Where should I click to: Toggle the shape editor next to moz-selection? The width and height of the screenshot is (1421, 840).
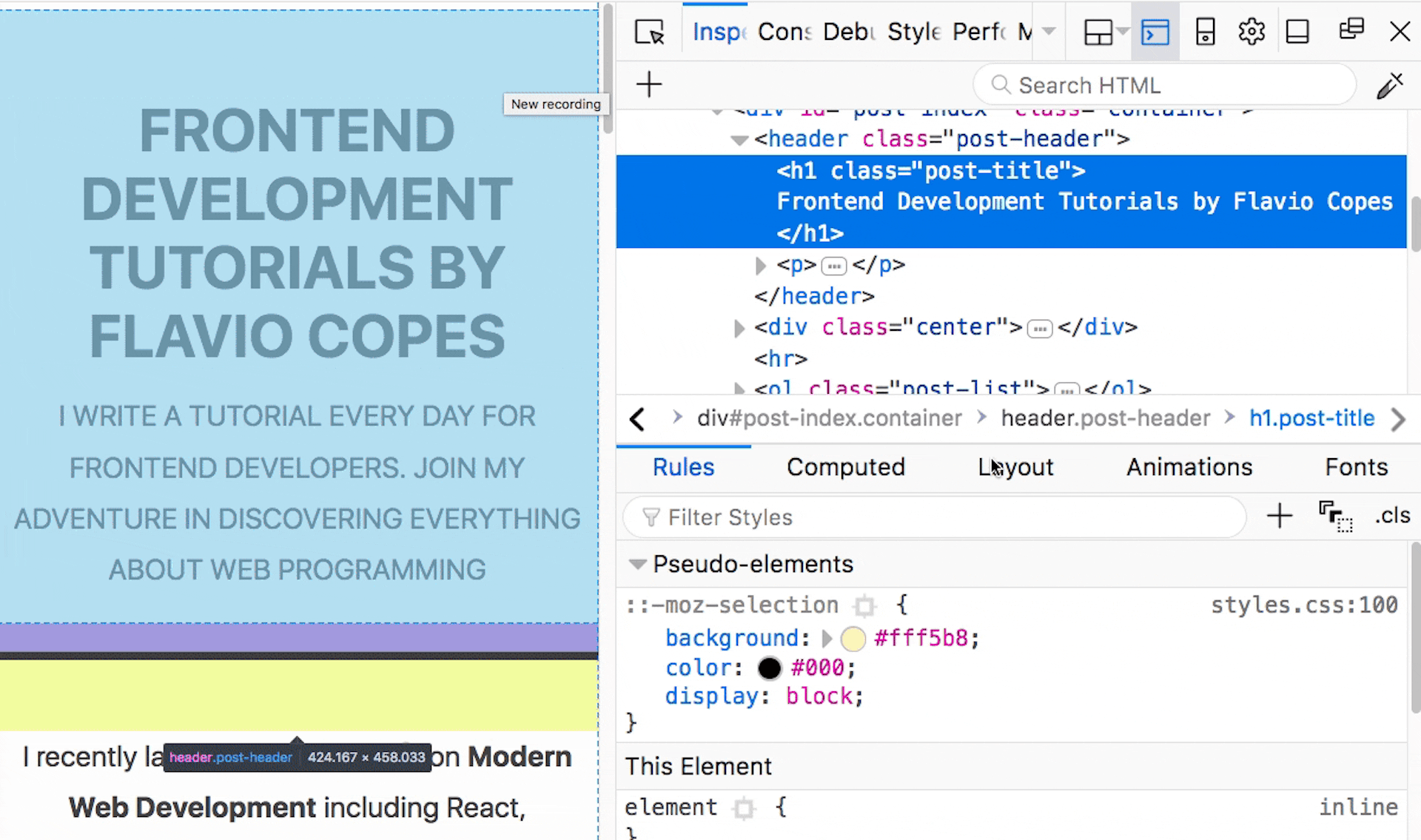point(864,605)
